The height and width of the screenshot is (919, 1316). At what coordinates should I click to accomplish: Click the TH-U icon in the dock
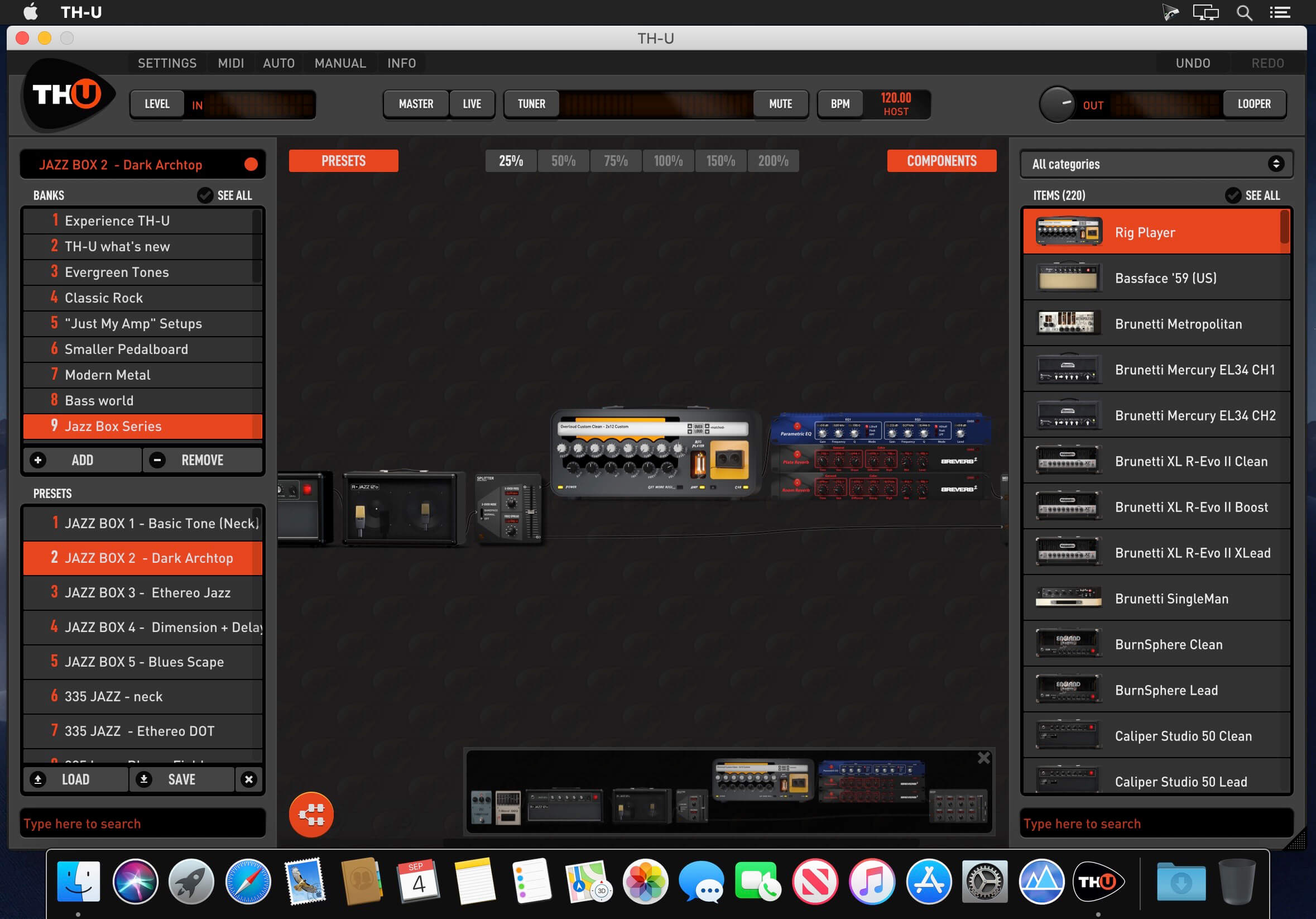point(1098,881)
